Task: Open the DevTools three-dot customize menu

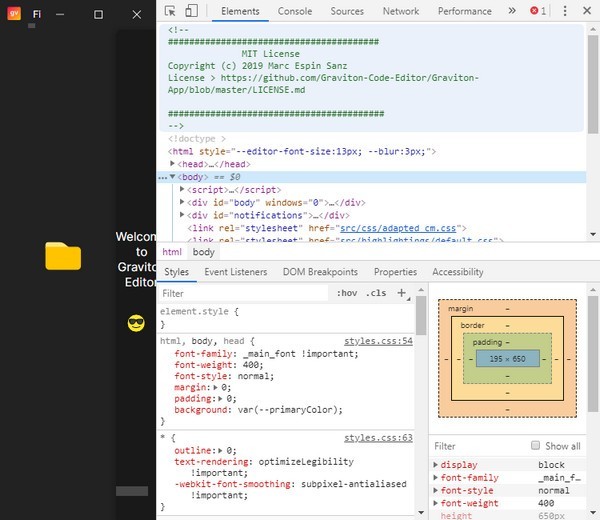Action: coord(566,11)
